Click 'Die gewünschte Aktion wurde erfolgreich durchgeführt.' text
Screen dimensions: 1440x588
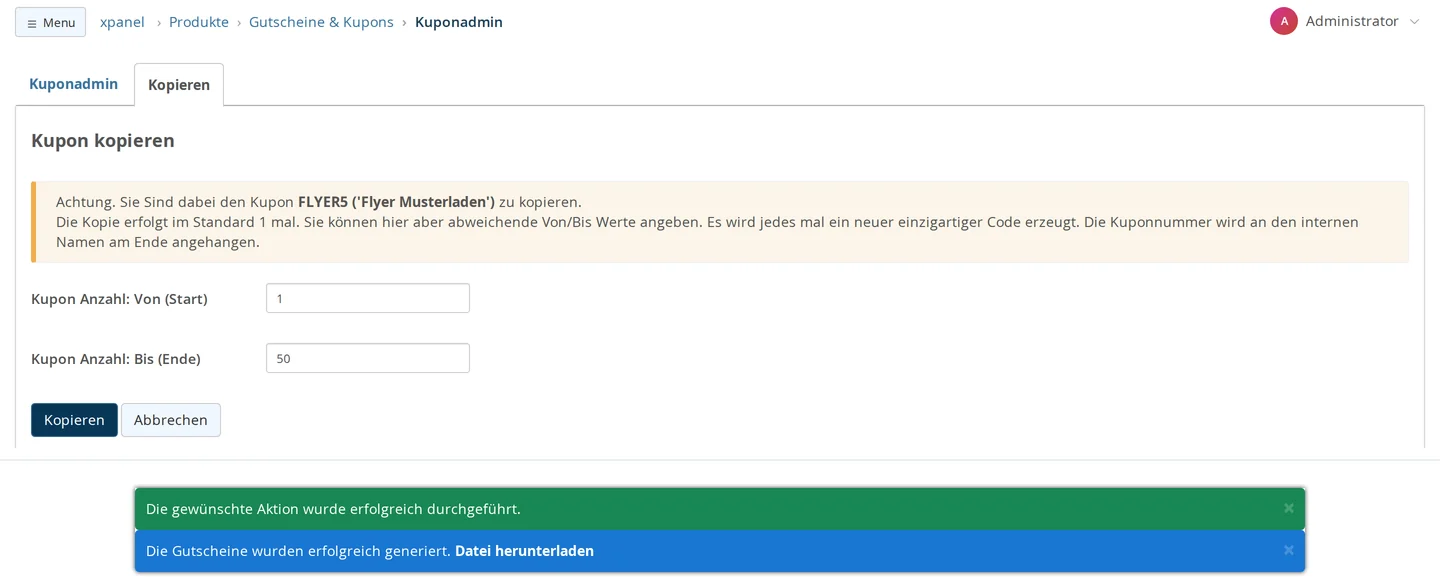coord(333,509)
